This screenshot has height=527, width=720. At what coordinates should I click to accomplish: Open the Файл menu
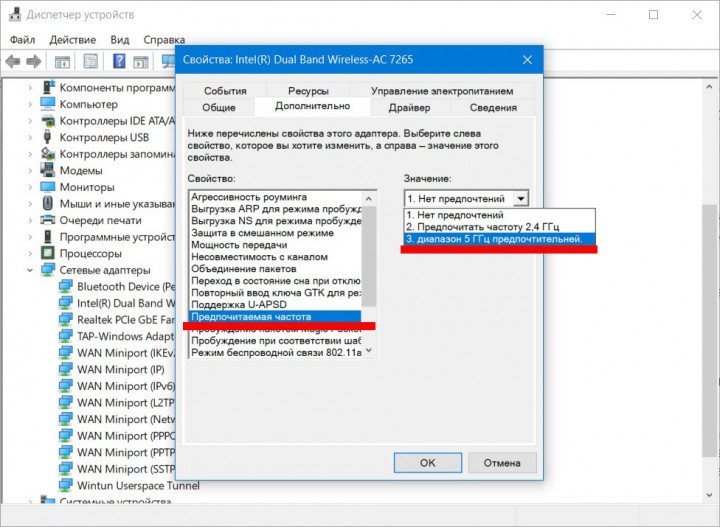tap(22, 40)
